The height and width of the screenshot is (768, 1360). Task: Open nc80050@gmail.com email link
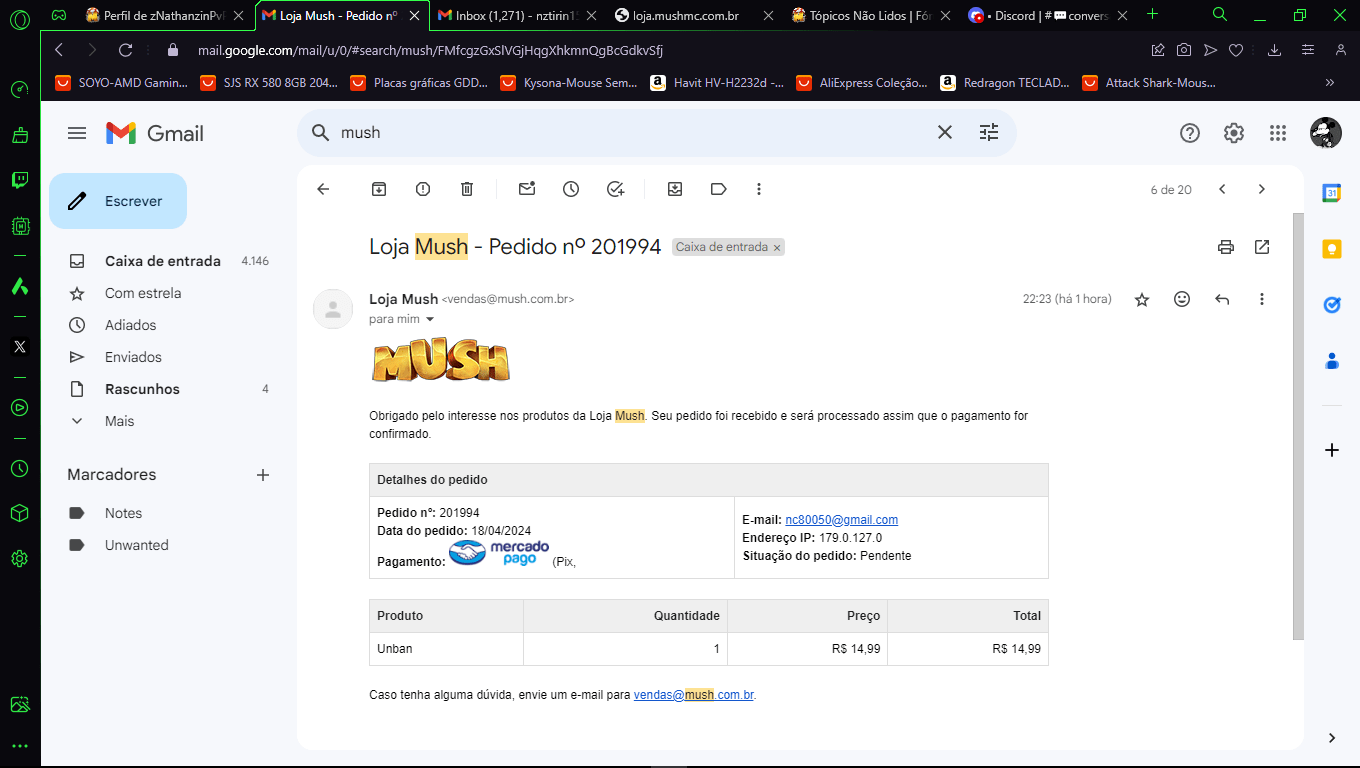pyautogui.click(x=842, y=520)
